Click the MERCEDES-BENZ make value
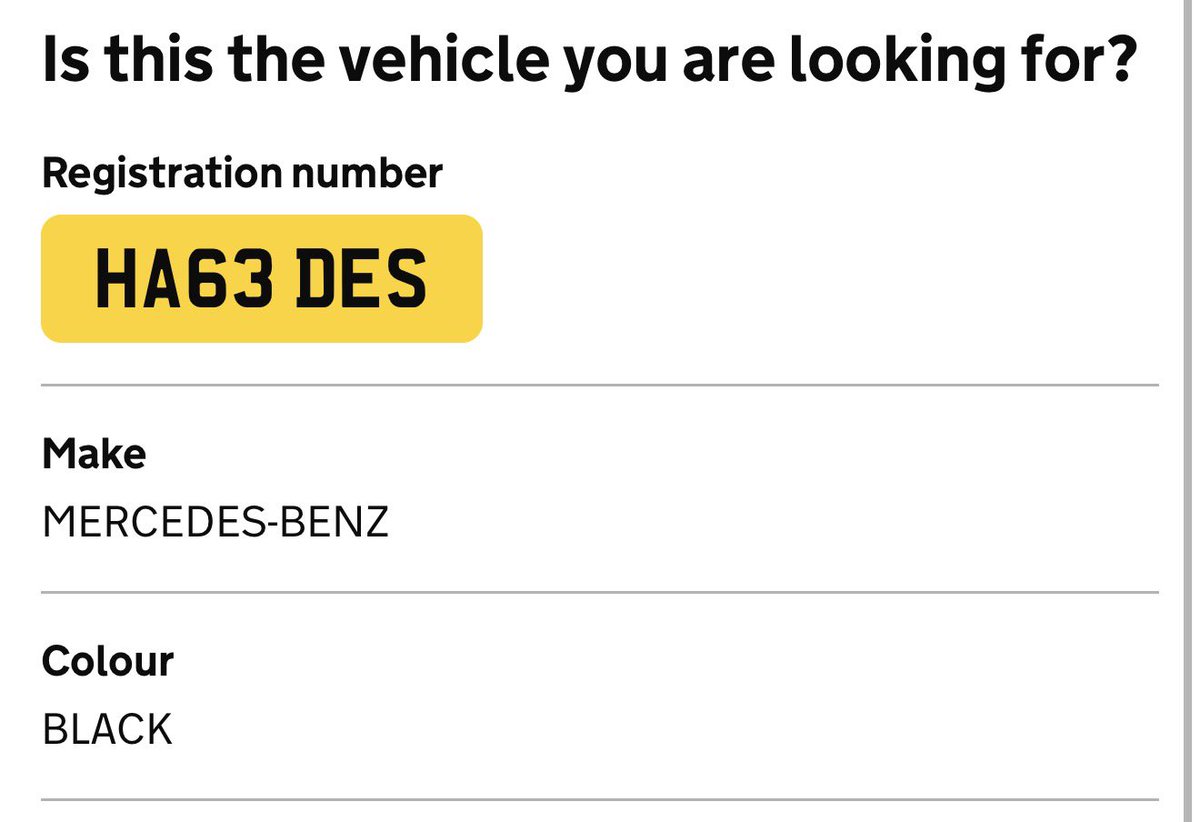 215,522
